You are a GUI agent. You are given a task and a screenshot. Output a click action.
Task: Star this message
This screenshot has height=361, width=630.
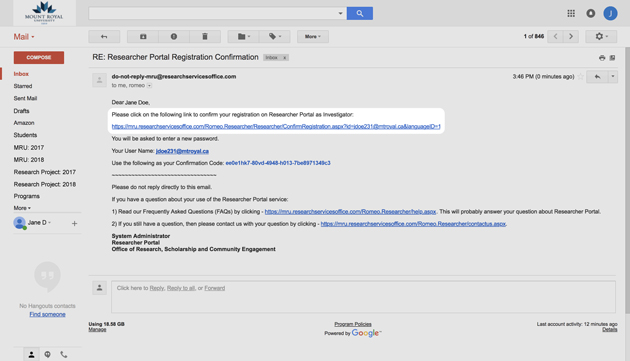(581, 76)
